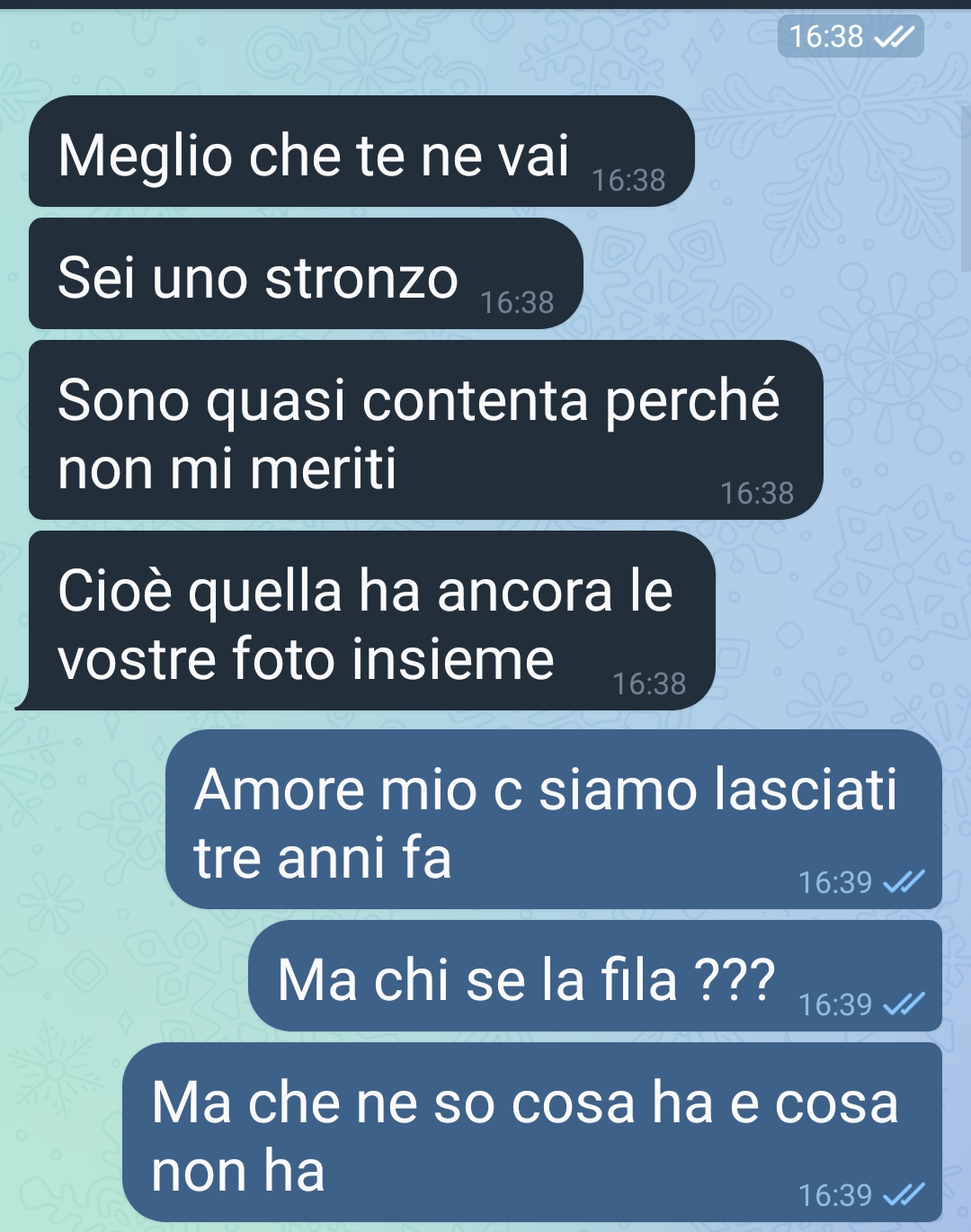This screenshot has height=1232, width=971.
Task: Tap the 16:38 timestamp beside 'Sei uno stronzo'
Action: 517,303
